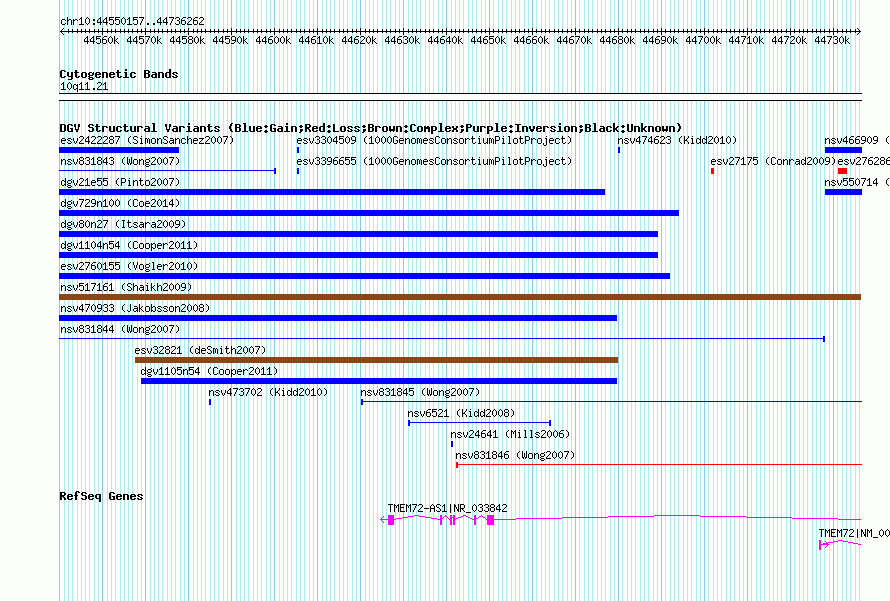Select the brown esv32821 (deSmith2007) bar
Screen dimensions: 890x601
coord(376,360)
